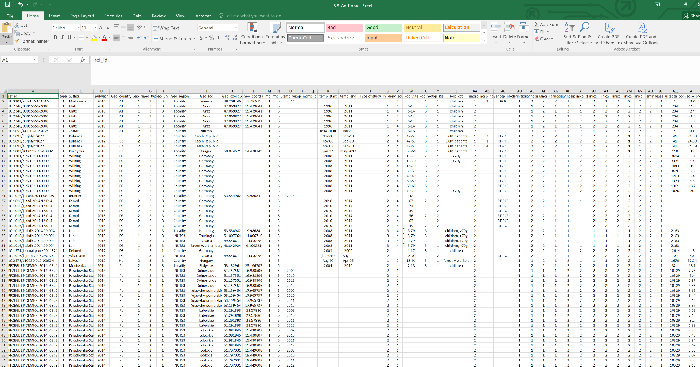The height and width of the screenshot is (367, 700).
Task: Switch to the Page Layout tab
Action: click(x=83, y=16)
